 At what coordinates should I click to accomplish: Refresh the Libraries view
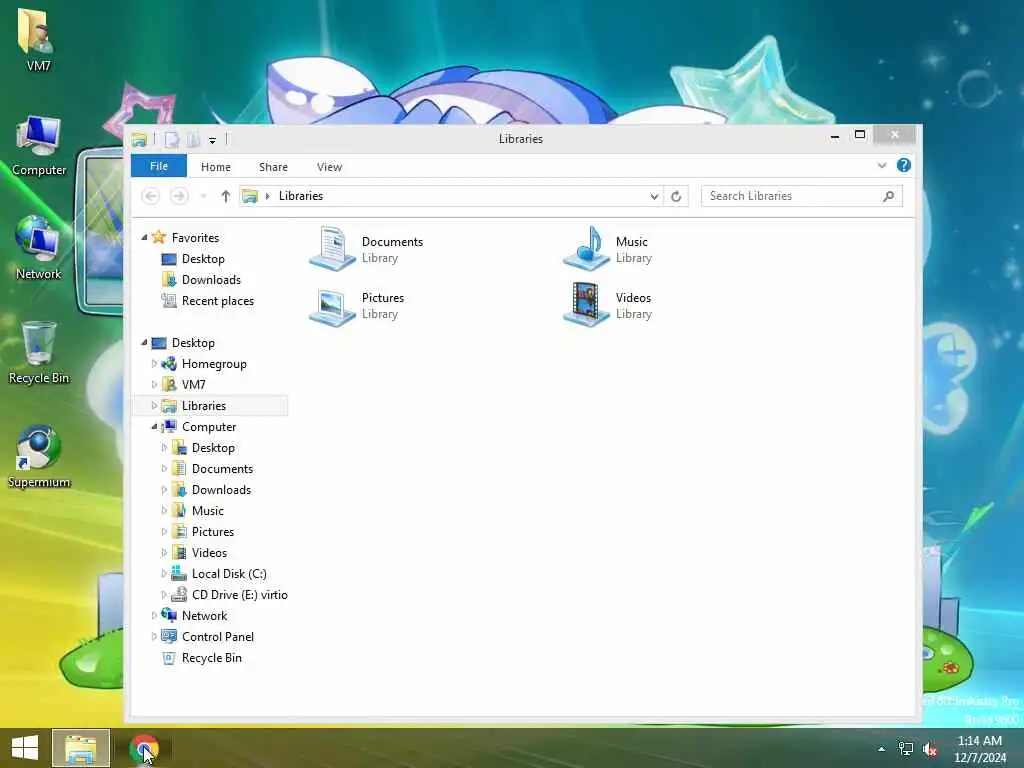(x=676, y=196)
